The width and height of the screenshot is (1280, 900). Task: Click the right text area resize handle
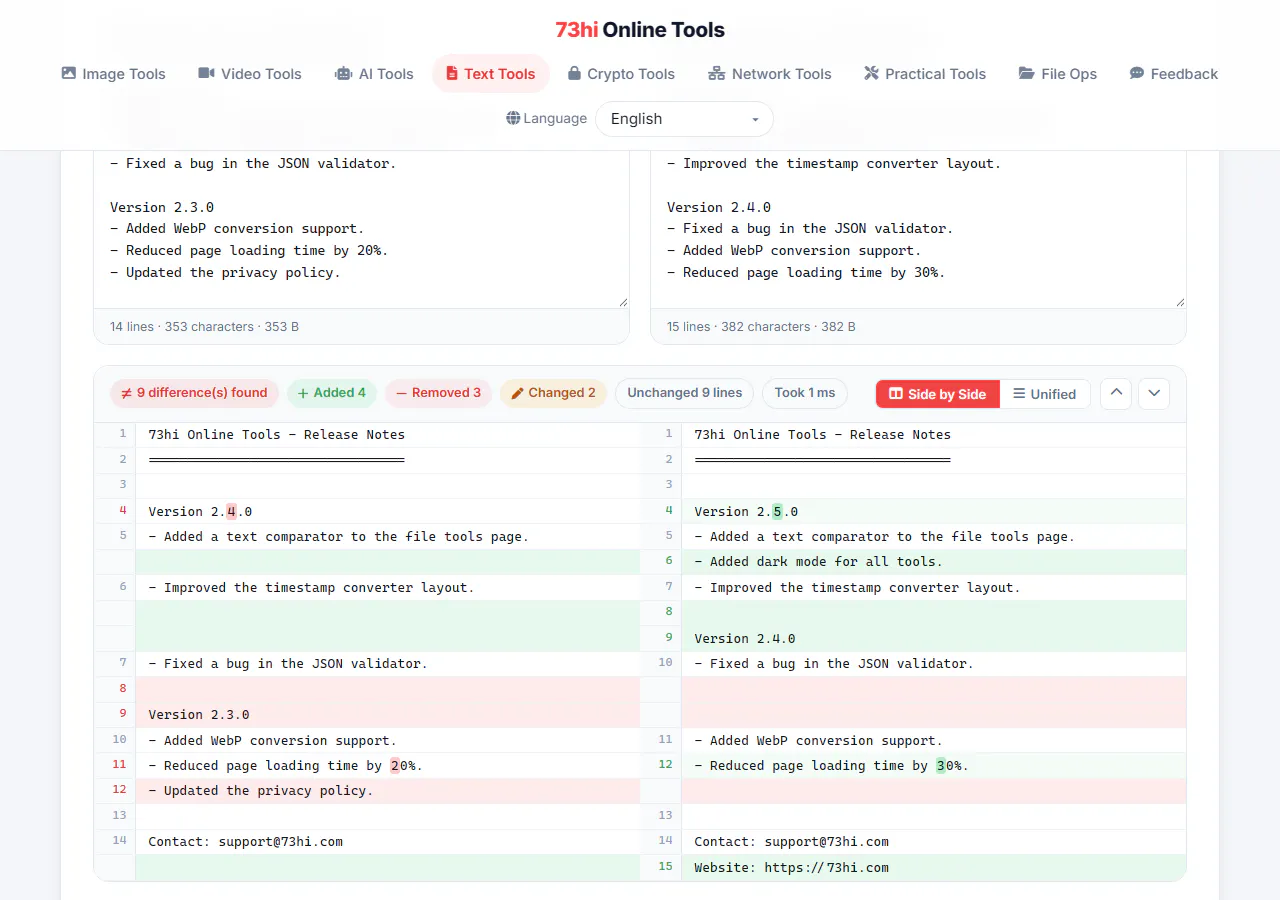[x=1180, y=301]
